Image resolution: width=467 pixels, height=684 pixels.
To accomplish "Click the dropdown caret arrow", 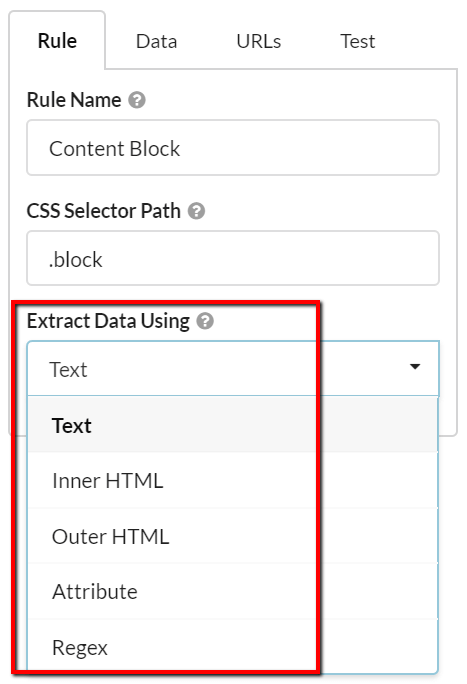I will click(415, 366).
